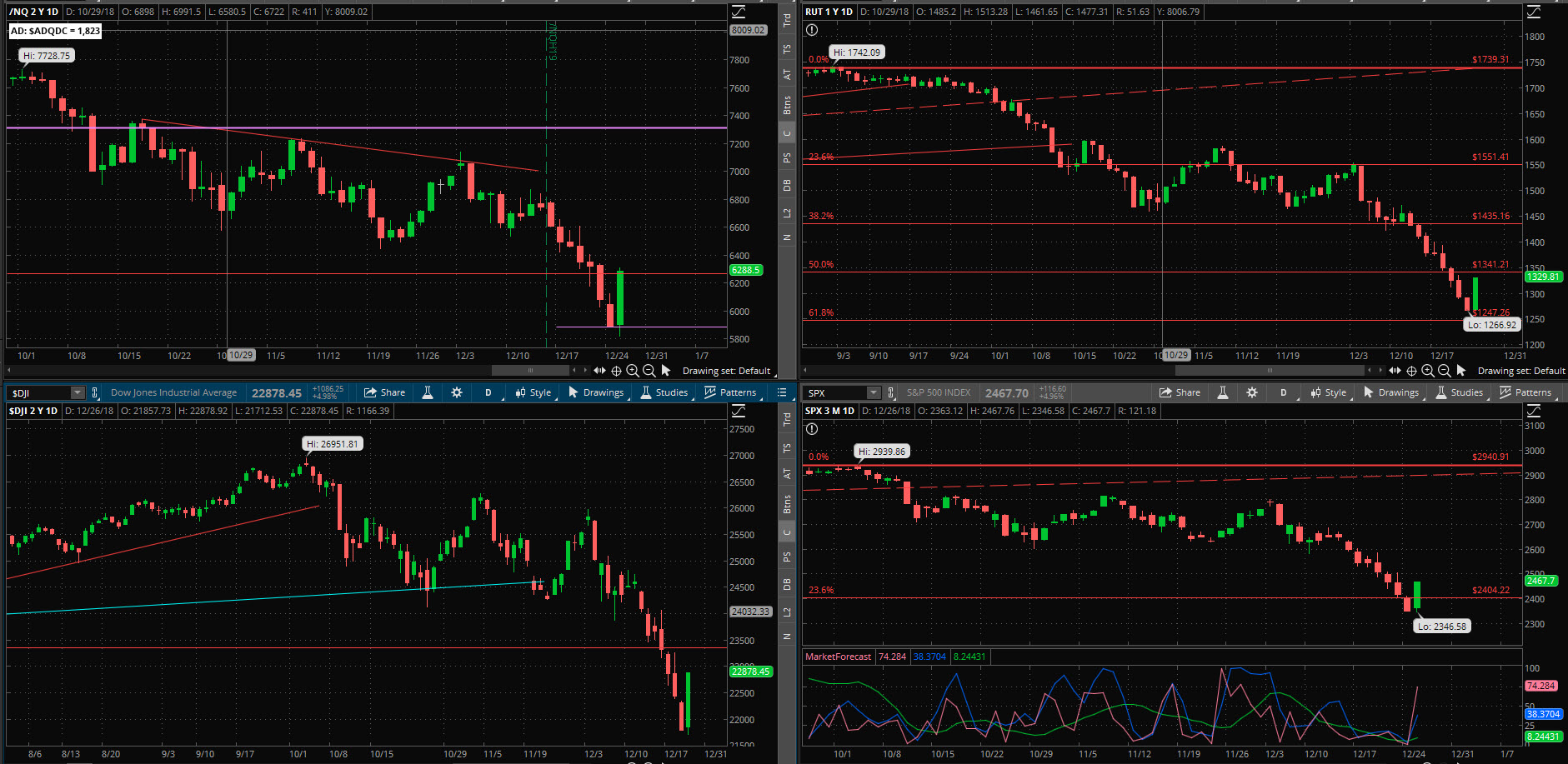
Task: Click price axis settings icon in RUT chart
Action: pyautogui.click(x=1534, y=12)
